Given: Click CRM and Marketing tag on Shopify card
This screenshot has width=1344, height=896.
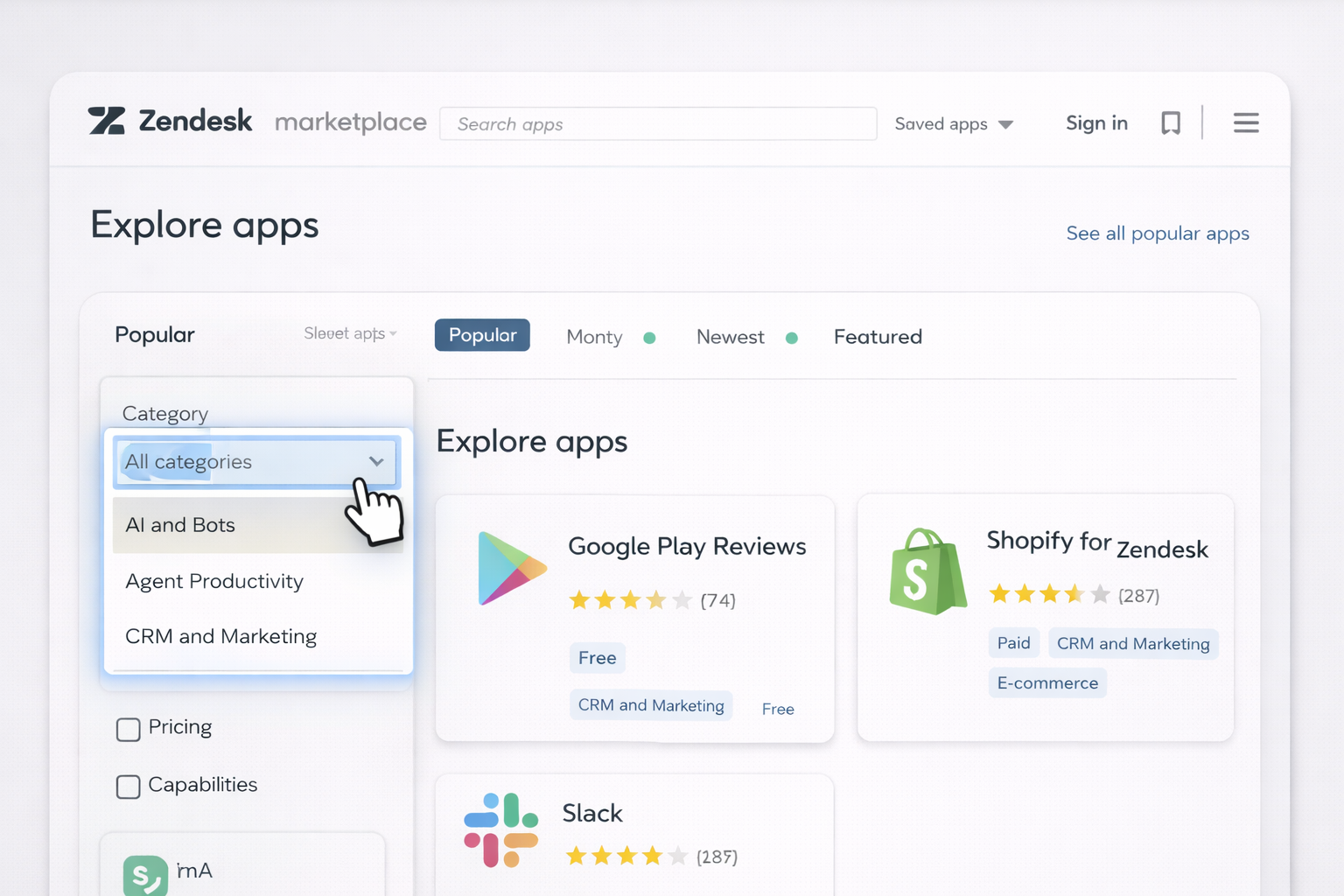Looking at the screenshot, I should coord(1133,644).
